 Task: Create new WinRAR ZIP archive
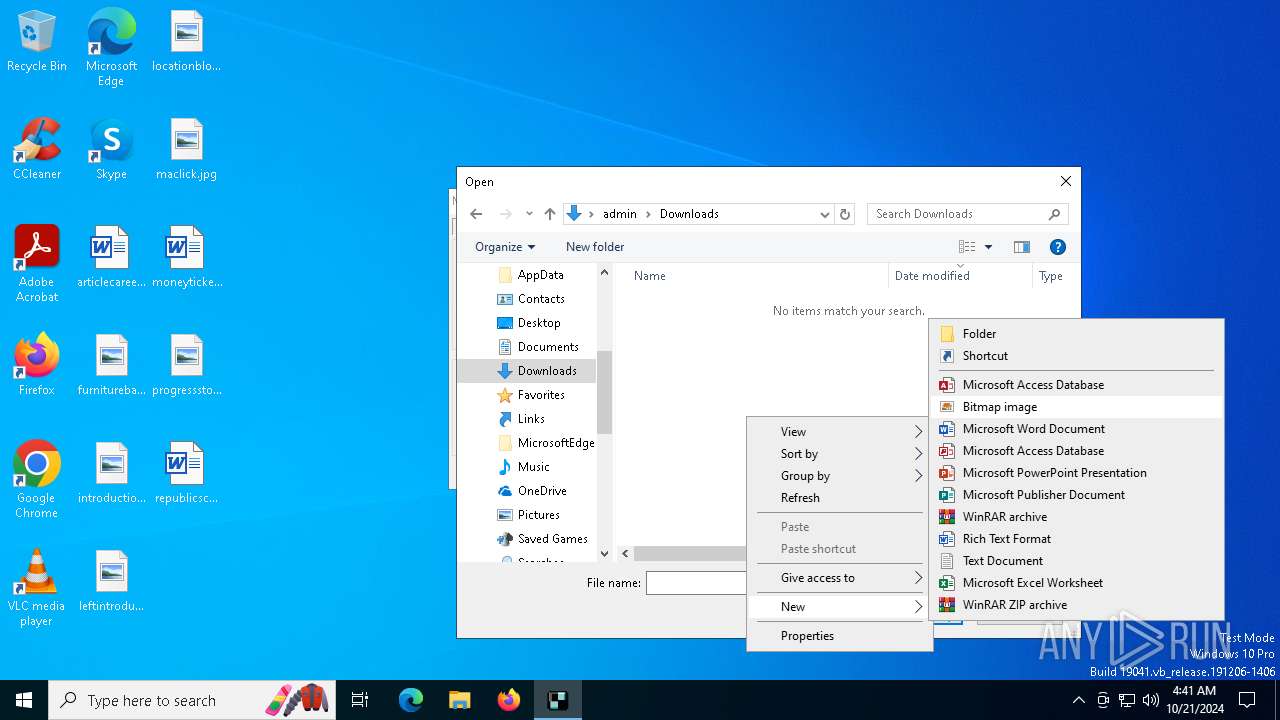1076,605
